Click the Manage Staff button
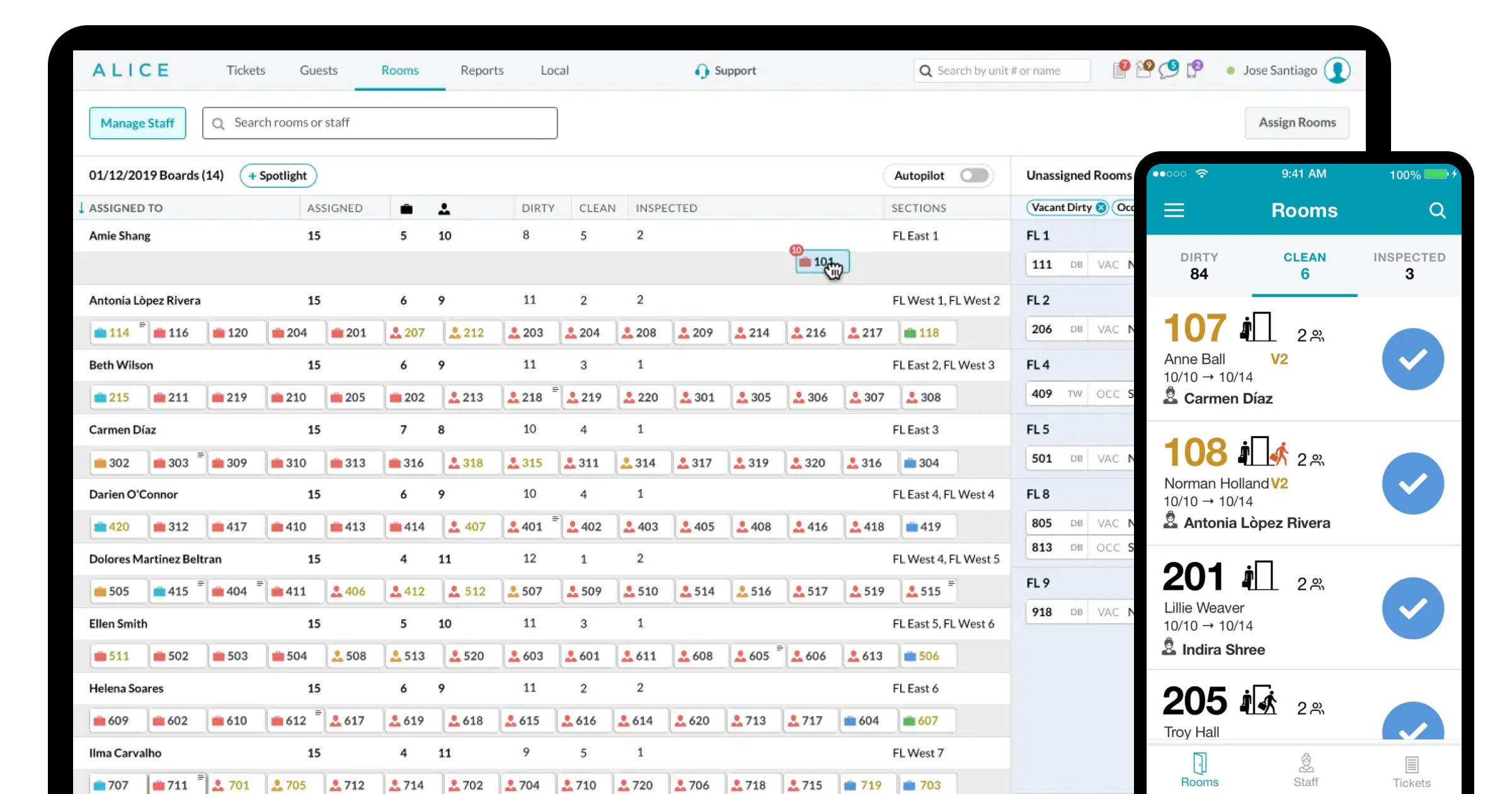 click(x=137, y=123)
